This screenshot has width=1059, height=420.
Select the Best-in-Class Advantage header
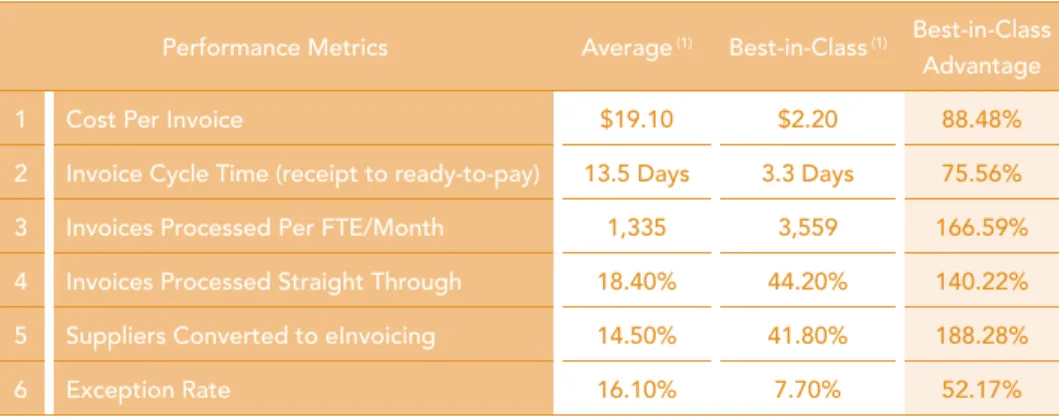pos(981,48)
